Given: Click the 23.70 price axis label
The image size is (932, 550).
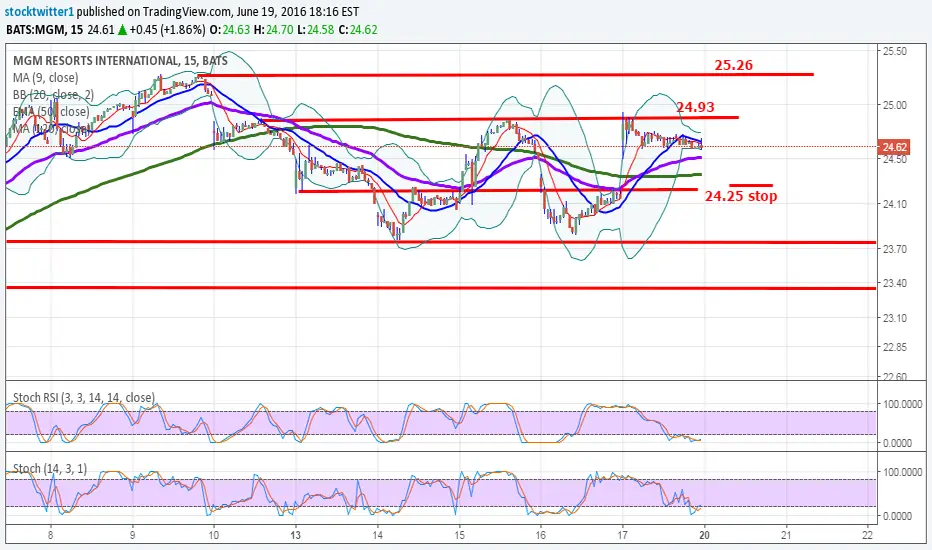Looking at the screenshot, I should [x=895, y=249].
